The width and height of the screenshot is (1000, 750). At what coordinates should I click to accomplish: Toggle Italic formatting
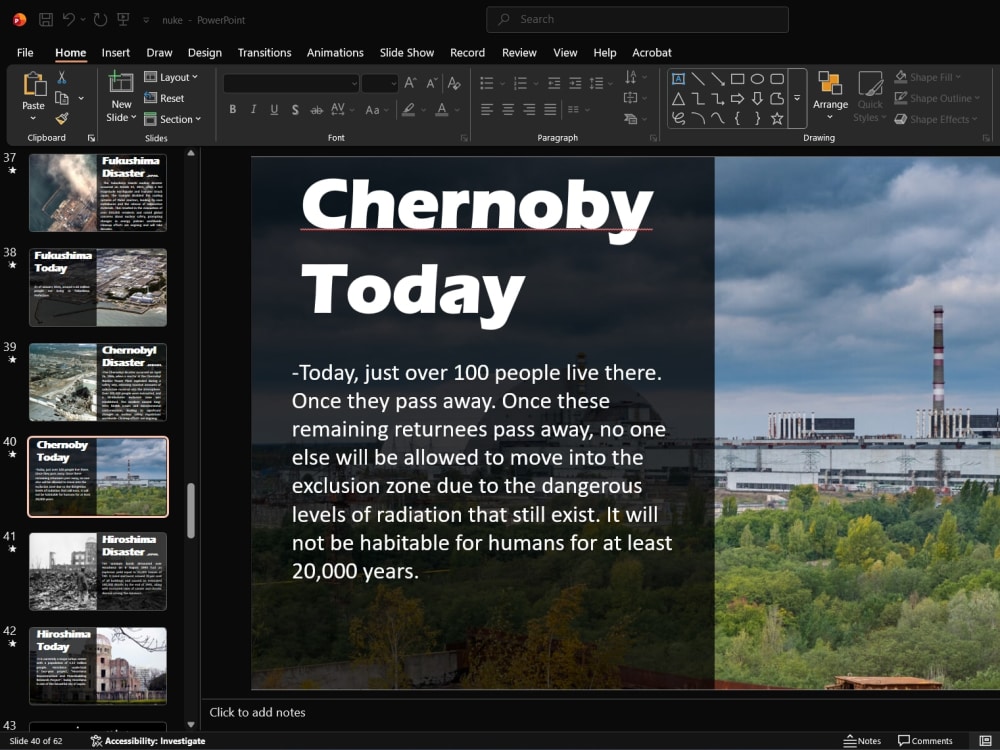[253, 110]
